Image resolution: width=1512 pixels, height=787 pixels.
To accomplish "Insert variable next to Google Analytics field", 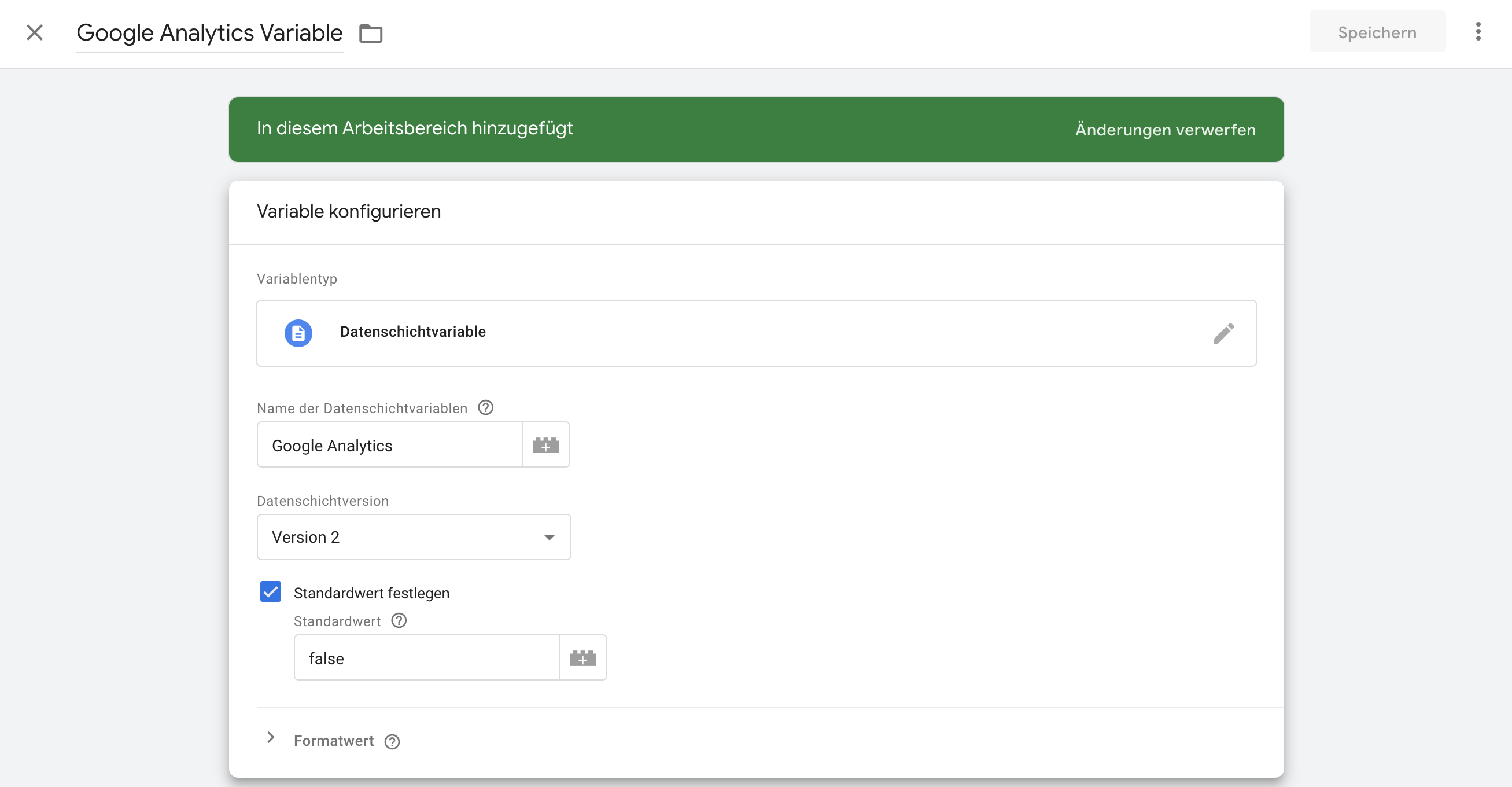I will click(x=546, y=444).
